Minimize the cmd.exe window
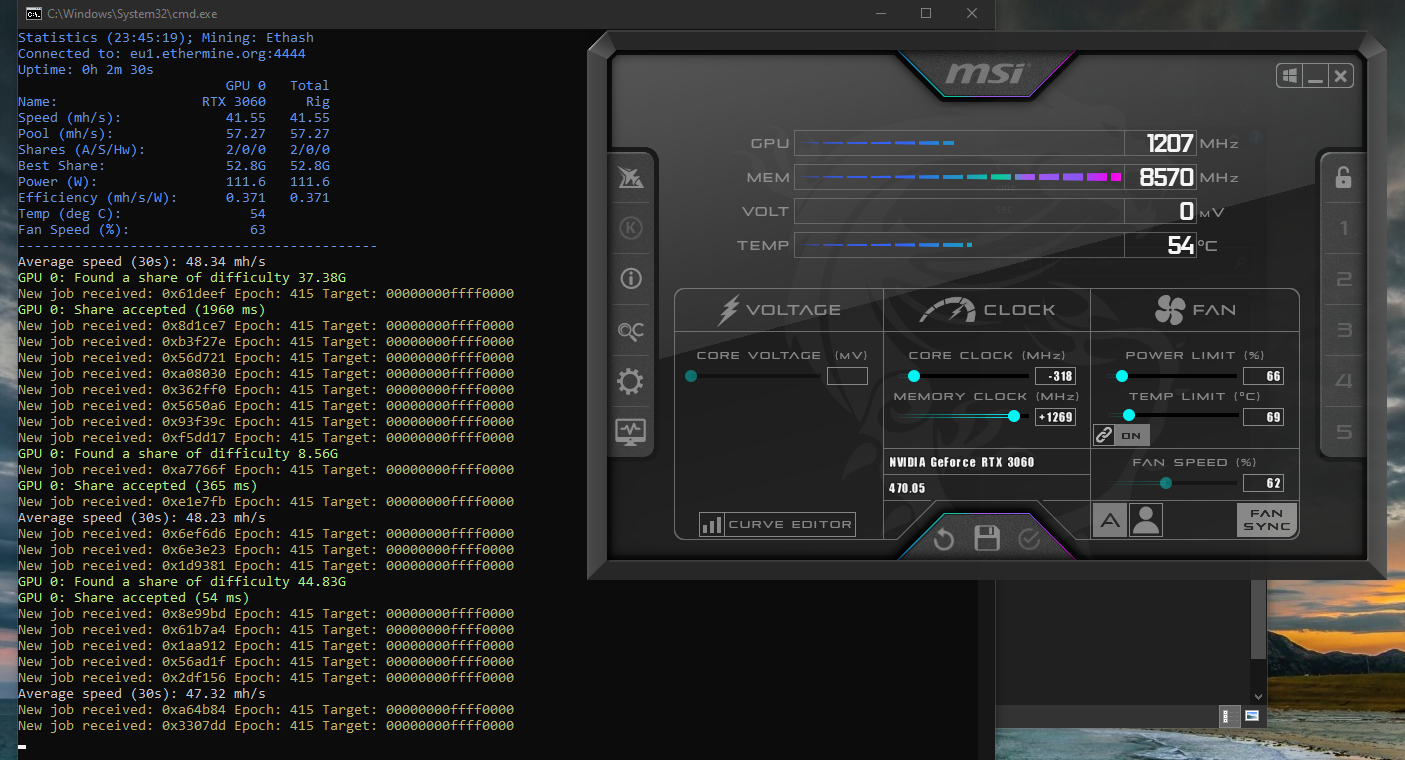Viewport: 1405px width, 760px height. [880, 13]
